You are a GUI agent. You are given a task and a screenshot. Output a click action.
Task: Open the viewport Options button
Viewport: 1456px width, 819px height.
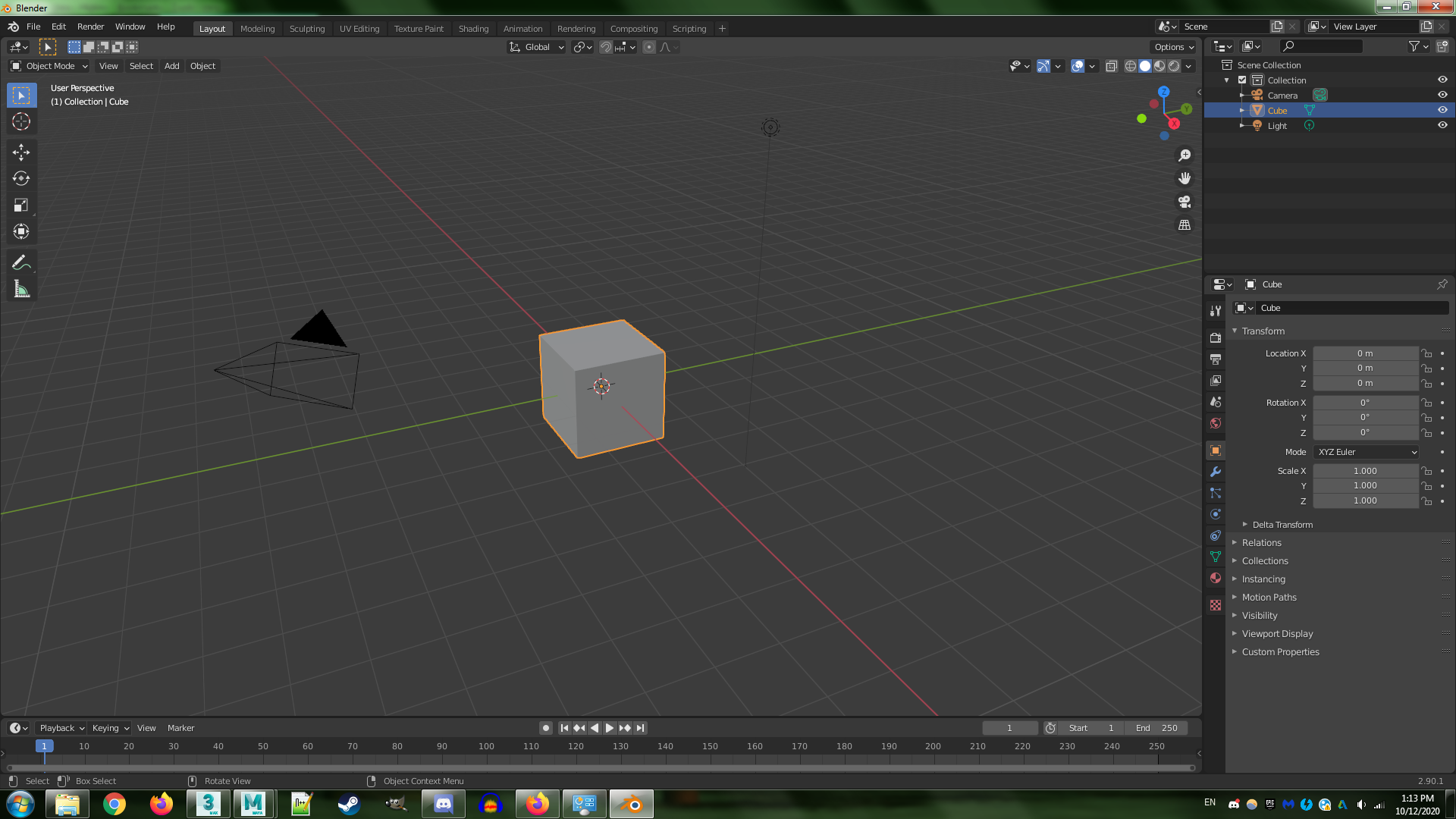pos(1174,47)
